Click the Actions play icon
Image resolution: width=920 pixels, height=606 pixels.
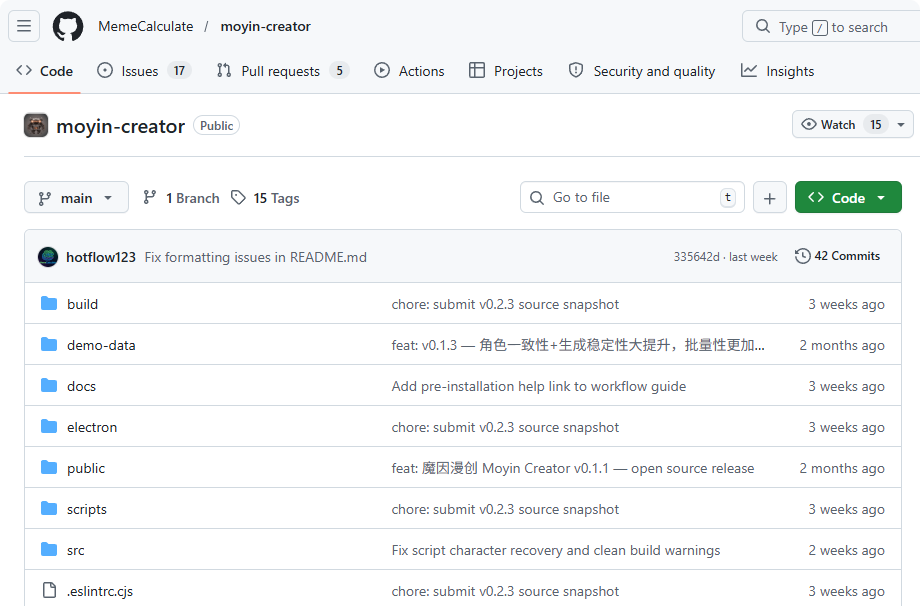(381, 71)
